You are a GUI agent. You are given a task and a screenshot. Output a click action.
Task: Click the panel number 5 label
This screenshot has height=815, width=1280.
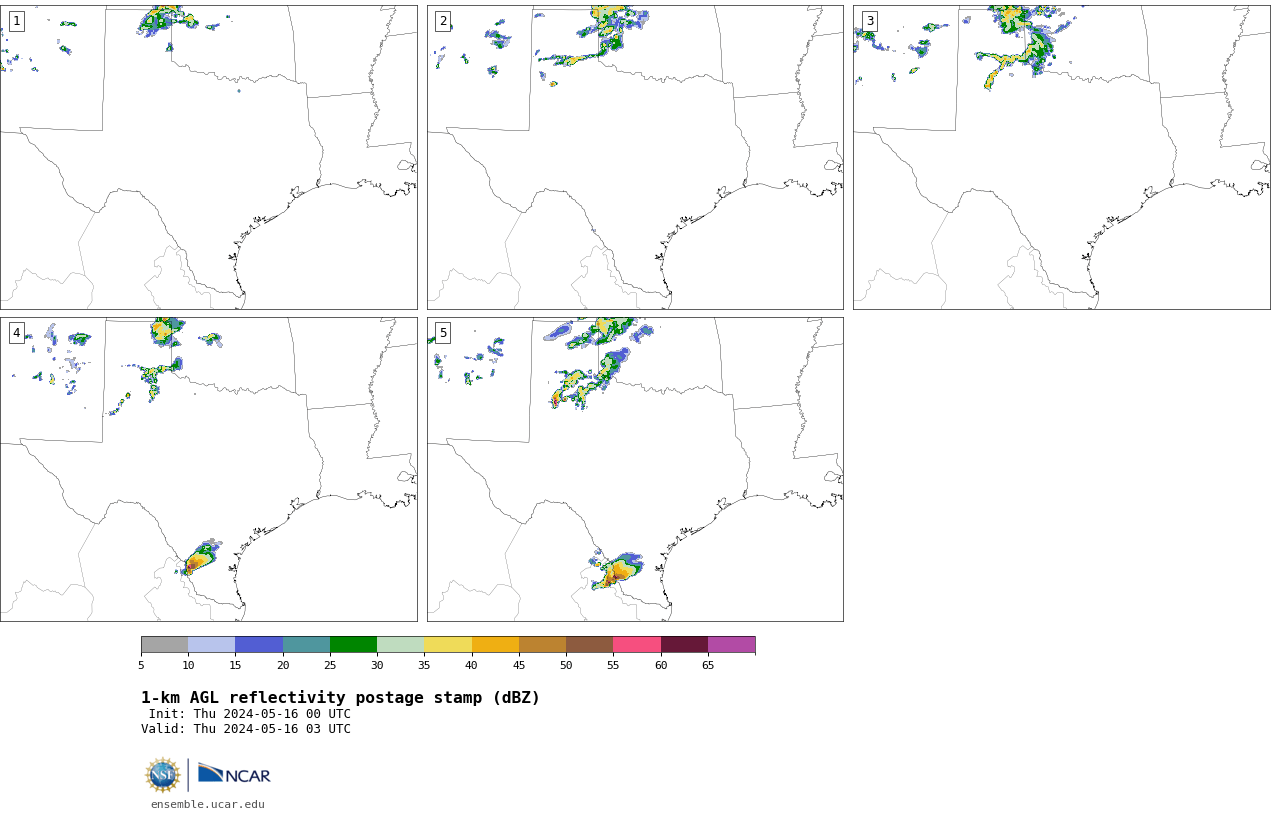pyautogui.click(x=443, y=333)
